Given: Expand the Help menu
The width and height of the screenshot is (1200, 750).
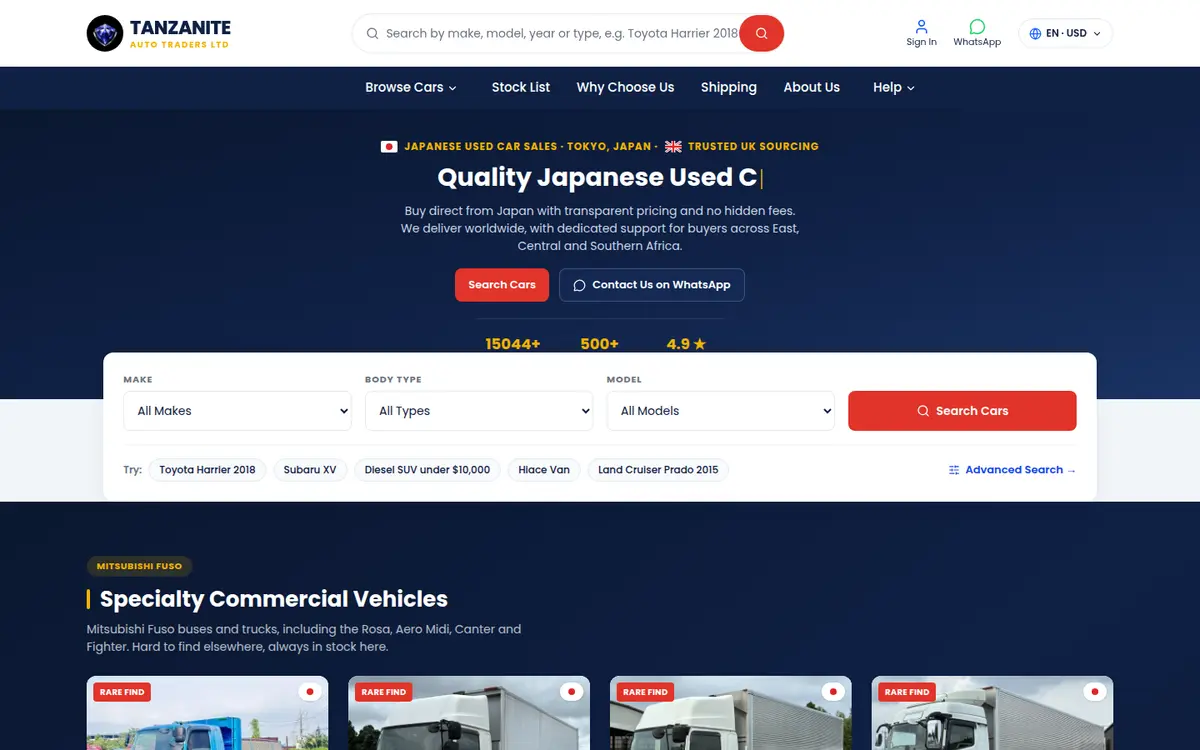Looking at the screenshot, I should (x=894, y=87).
